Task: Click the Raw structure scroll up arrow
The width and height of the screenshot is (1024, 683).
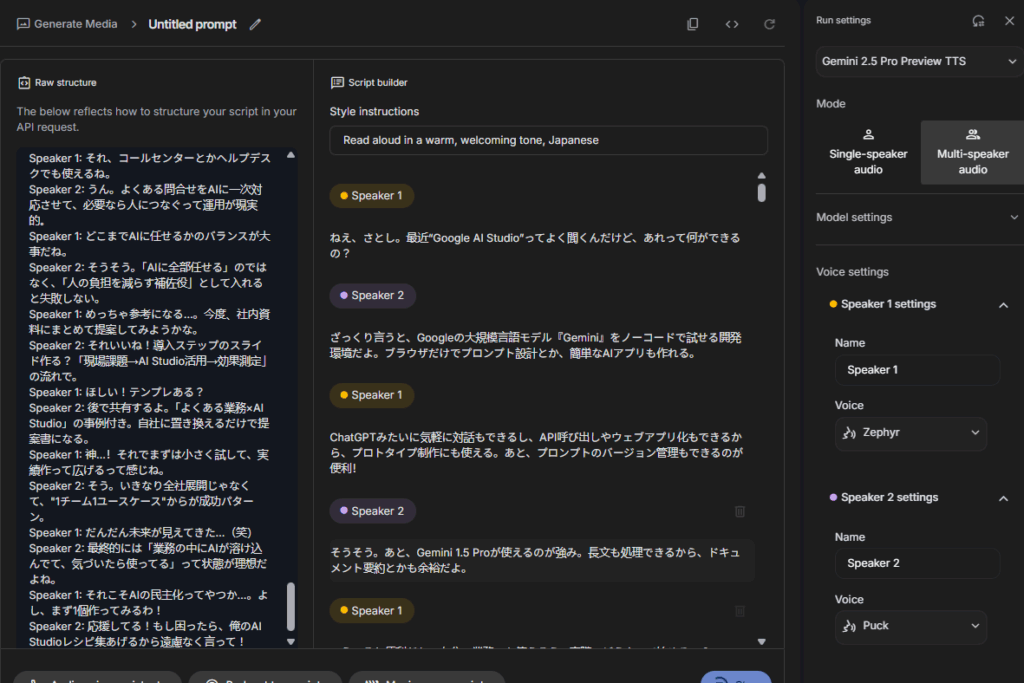Action: click(291, 155)
